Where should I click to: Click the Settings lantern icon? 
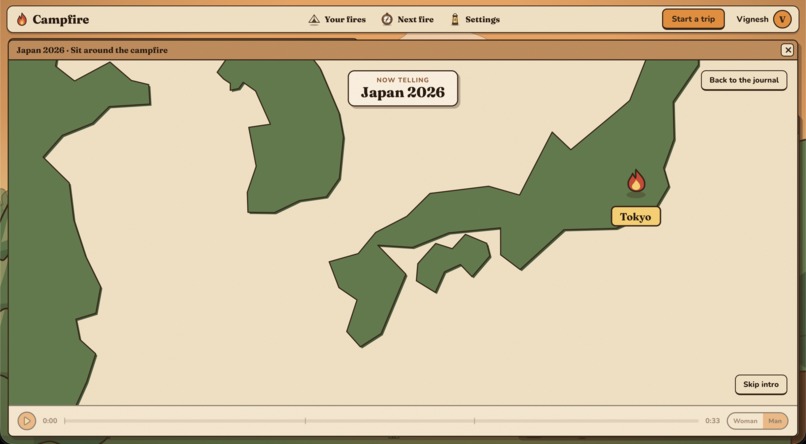(x=454, y=20)
